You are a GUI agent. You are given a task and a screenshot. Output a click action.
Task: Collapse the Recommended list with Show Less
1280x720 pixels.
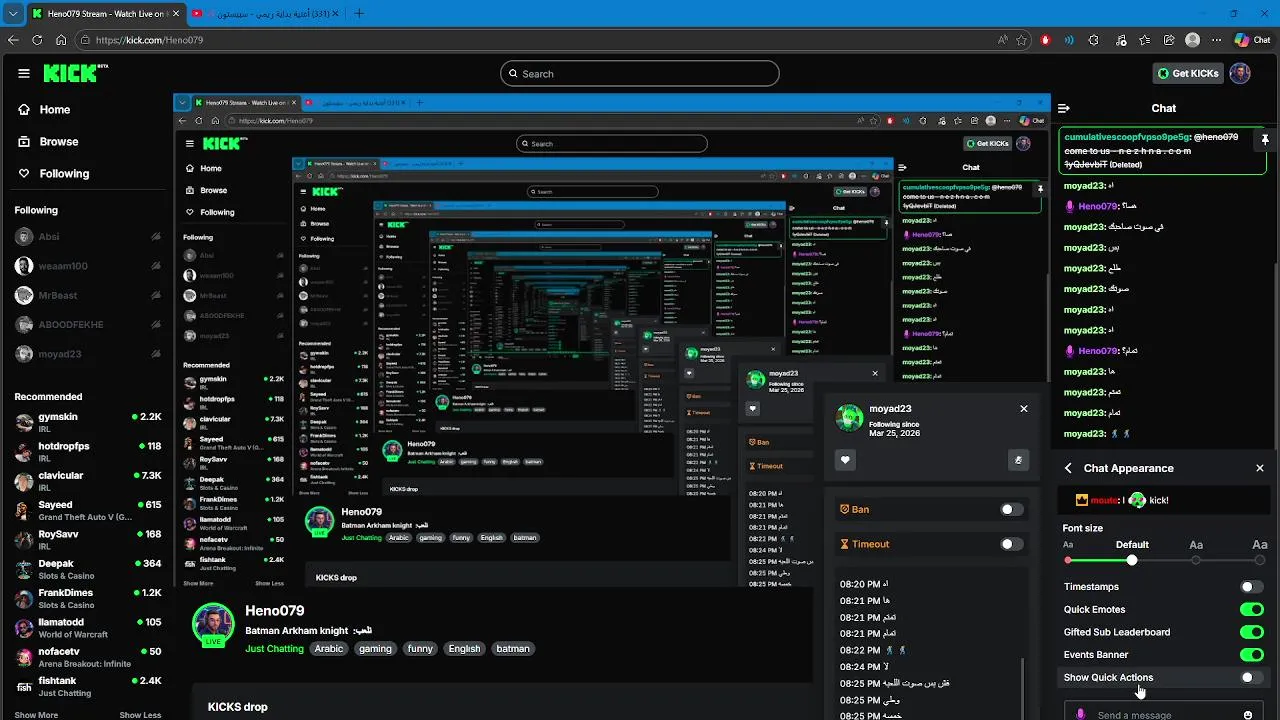(140, 715)
